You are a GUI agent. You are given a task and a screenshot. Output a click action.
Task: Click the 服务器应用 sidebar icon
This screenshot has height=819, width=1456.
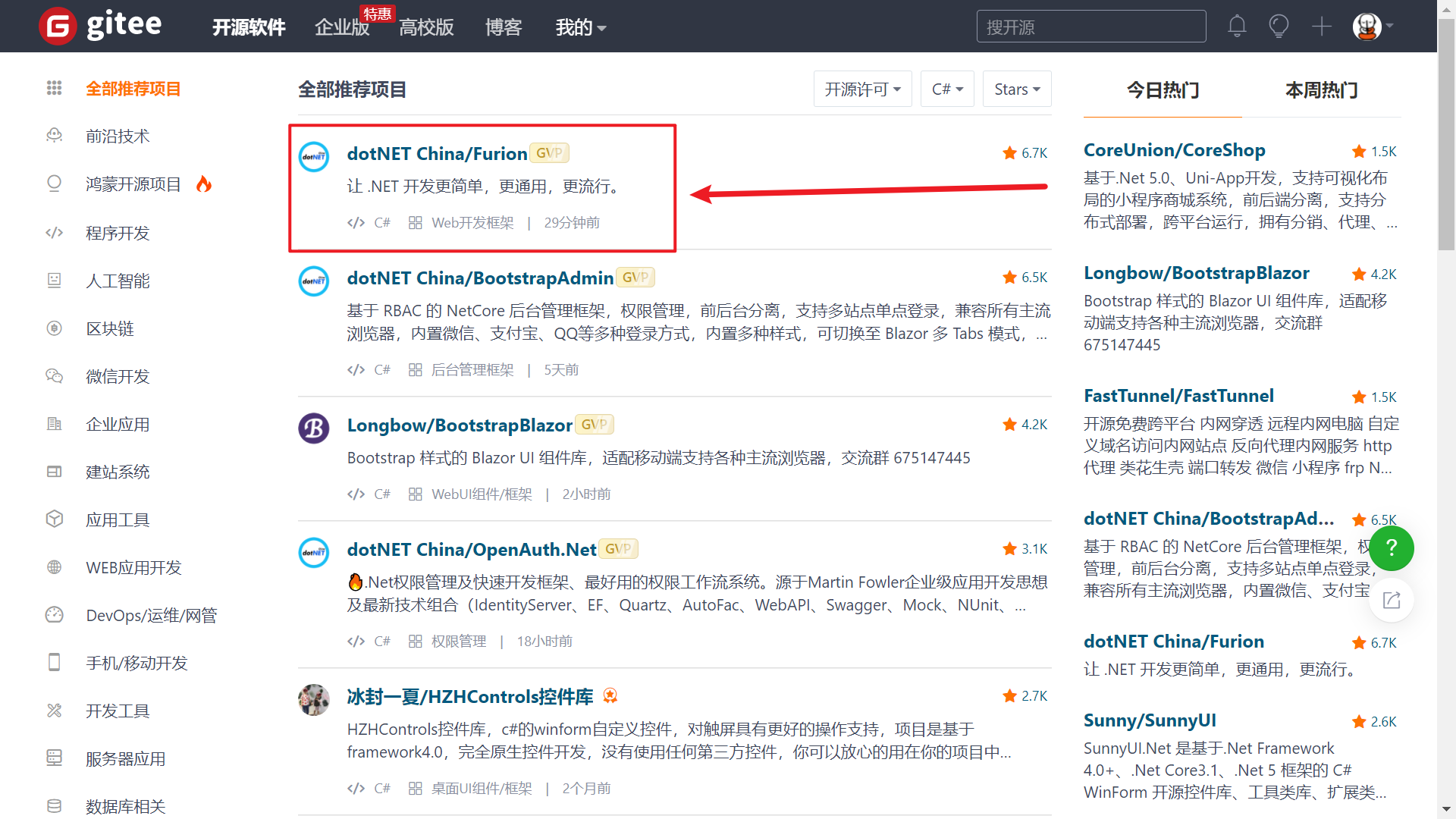click(54, 758)
